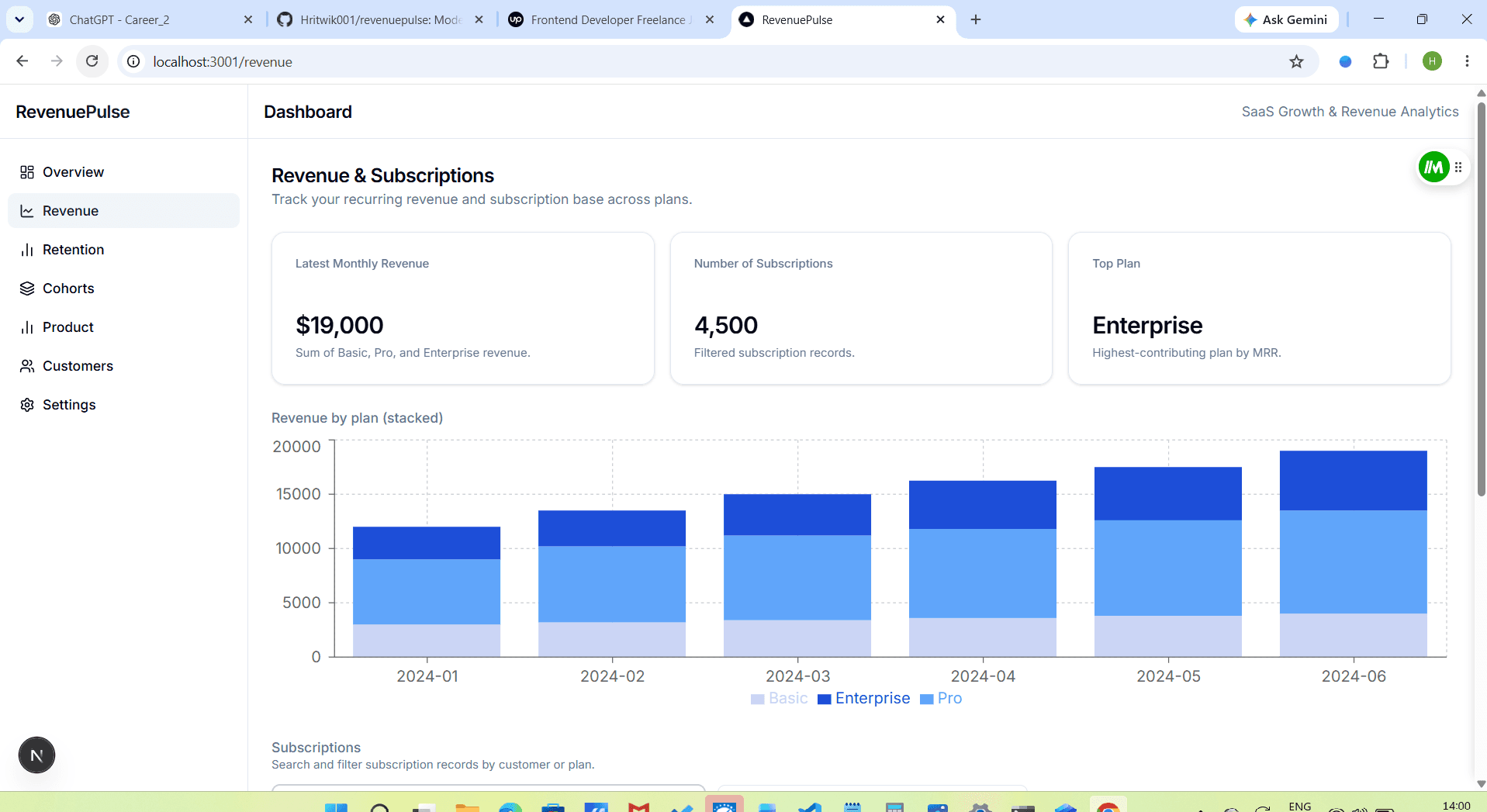Navigate to the Product section

point(123,327)
